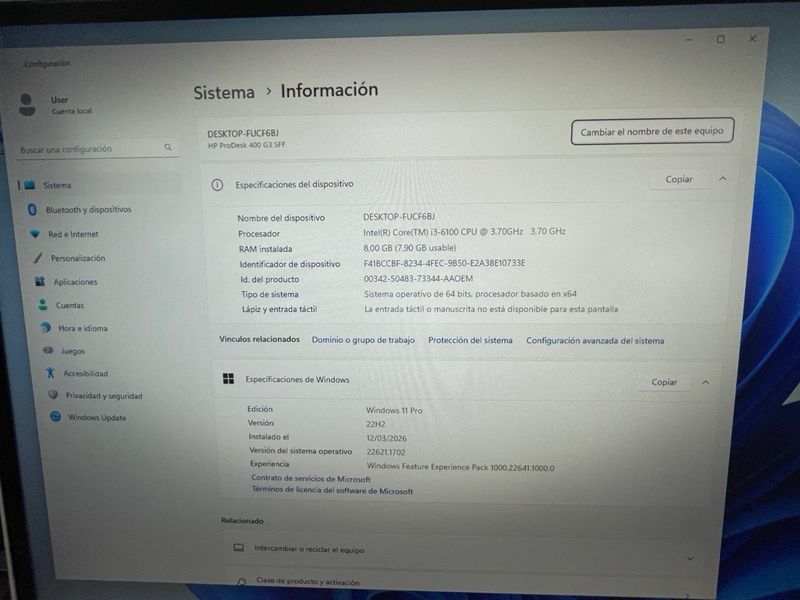Go back to Sistema in breadcrumb
This screenshot has height=600, width=800.
(224, 92)
